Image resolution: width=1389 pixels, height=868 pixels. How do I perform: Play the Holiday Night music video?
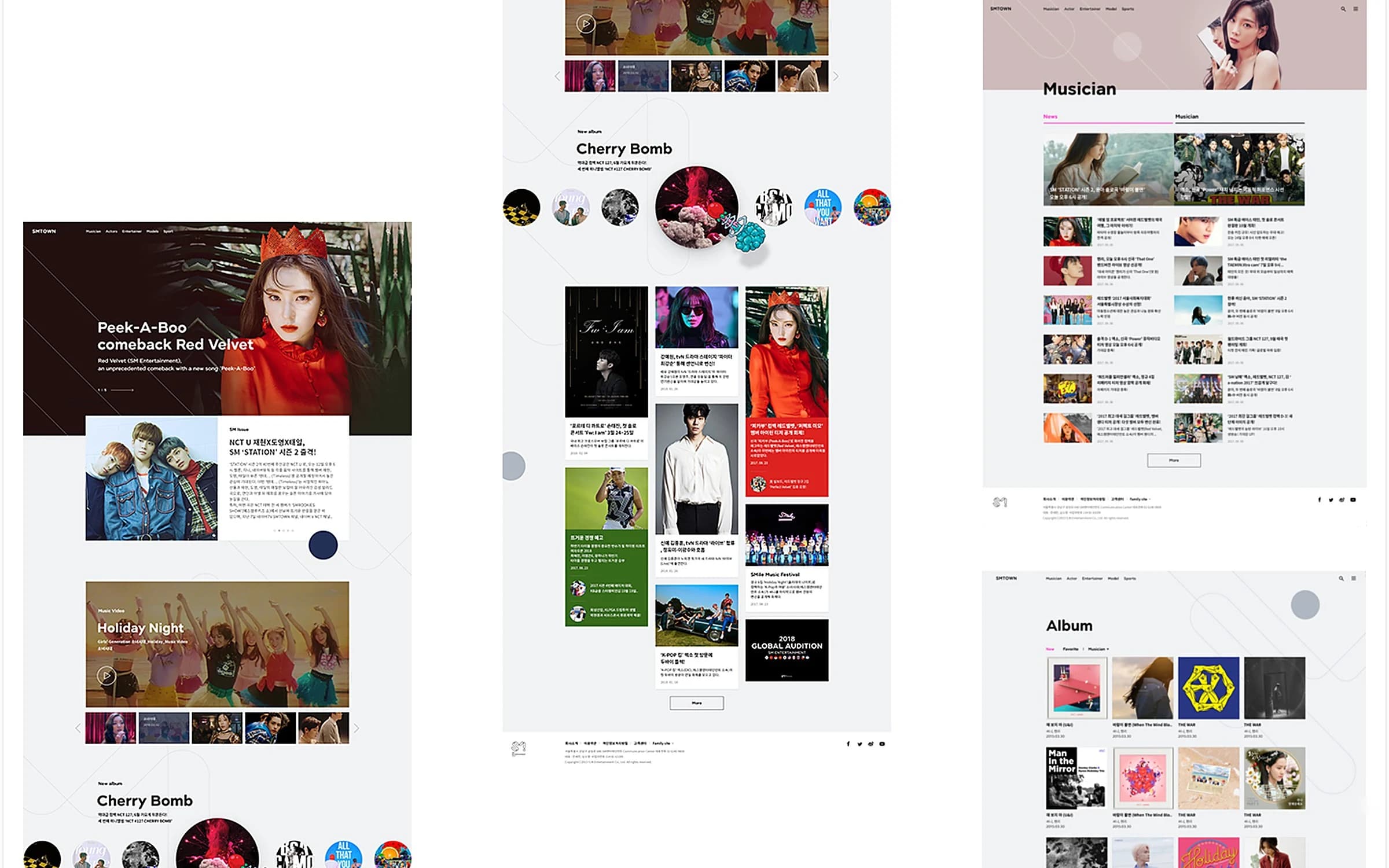coord(106,675)
